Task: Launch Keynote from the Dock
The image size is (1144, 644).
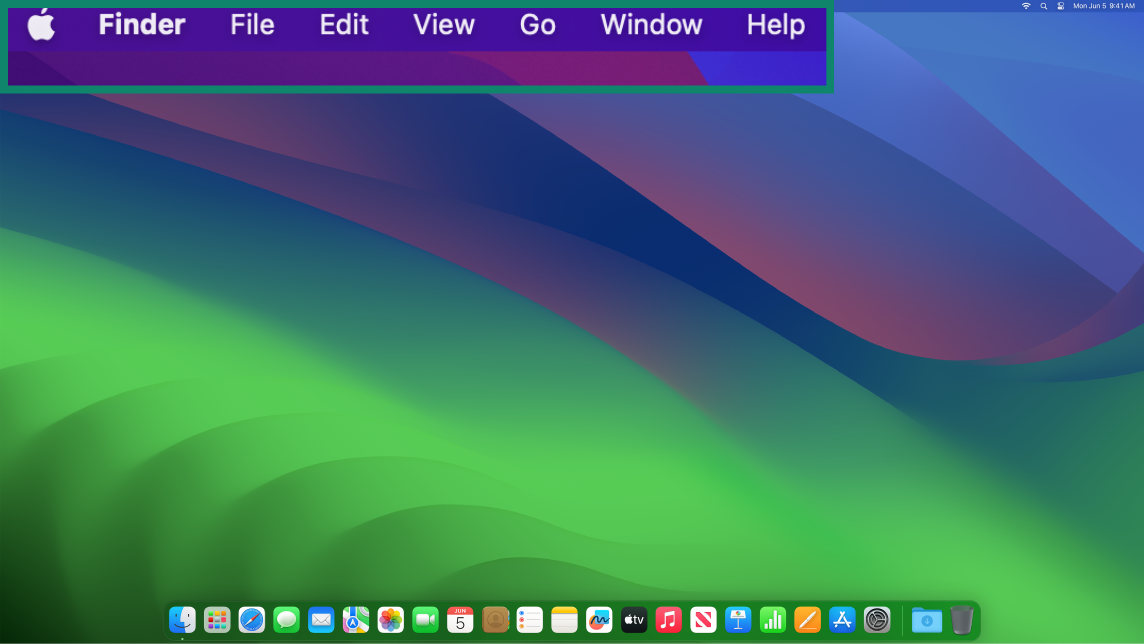Action: tap(739, 620)
